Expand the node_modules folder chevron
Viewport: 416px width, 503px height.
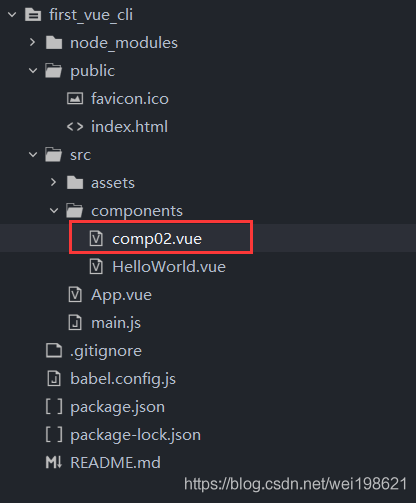point(32,42)
